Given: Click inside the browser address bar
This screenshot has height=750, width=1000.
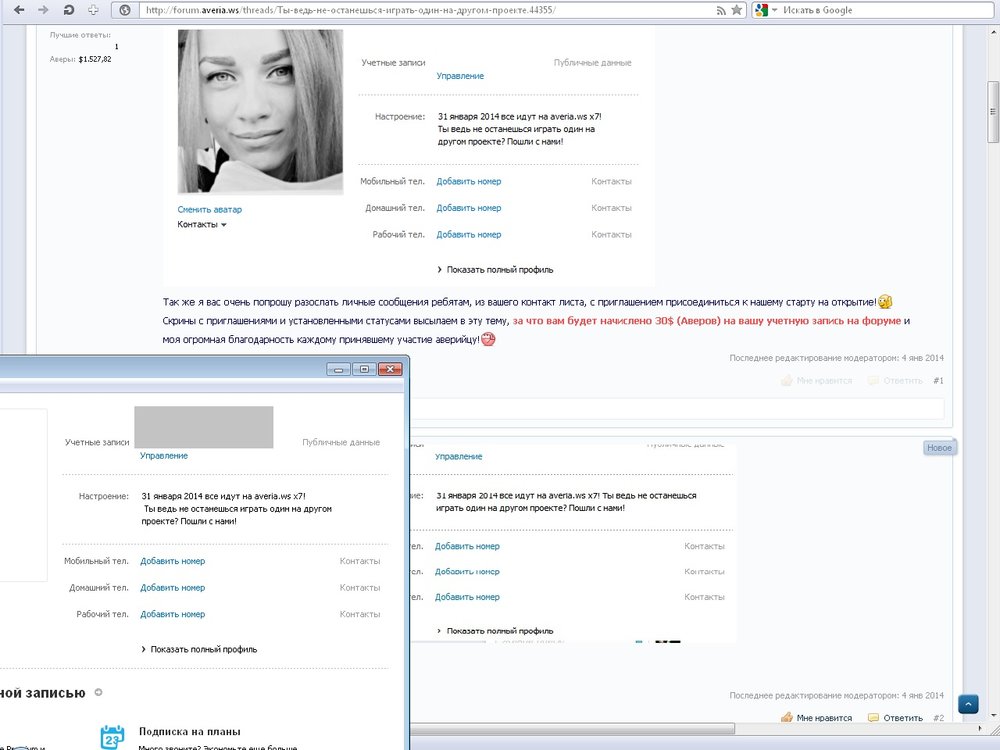Looking at the screenshot, I should (400, 10).
